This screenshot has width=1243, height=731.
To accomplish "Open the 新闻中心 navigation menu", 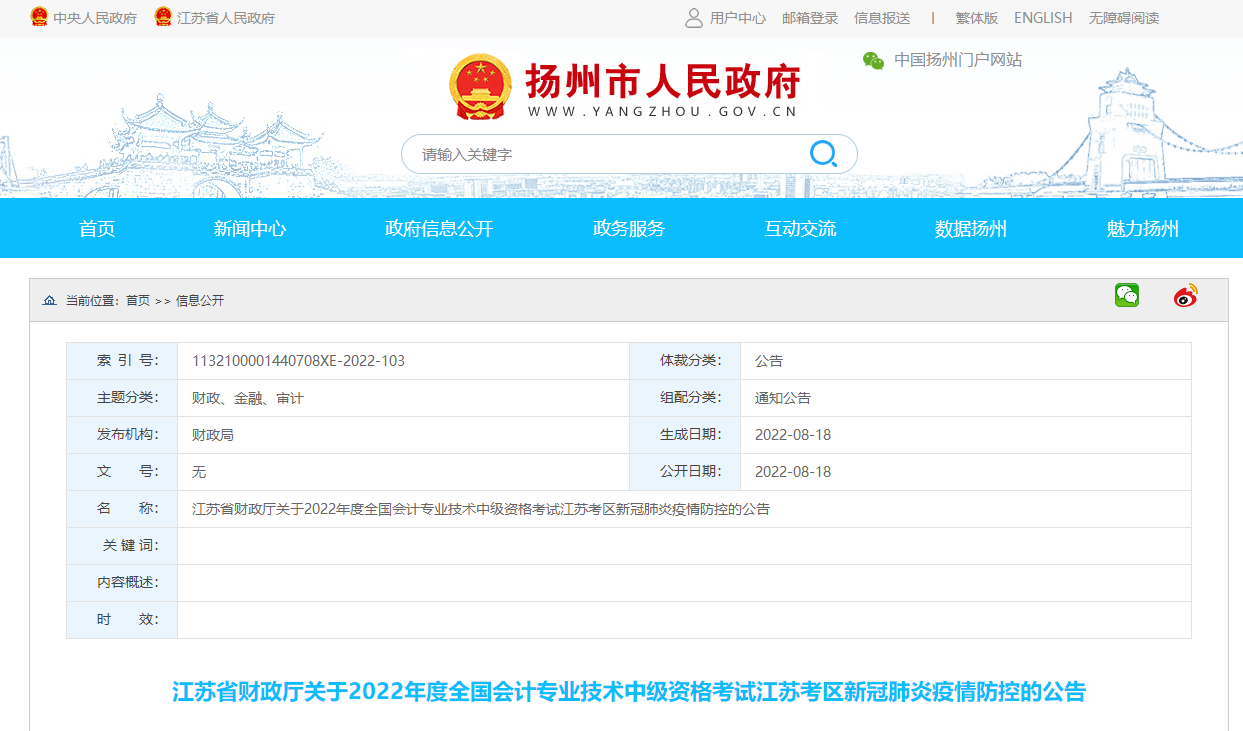I will [x=249, y=228].
